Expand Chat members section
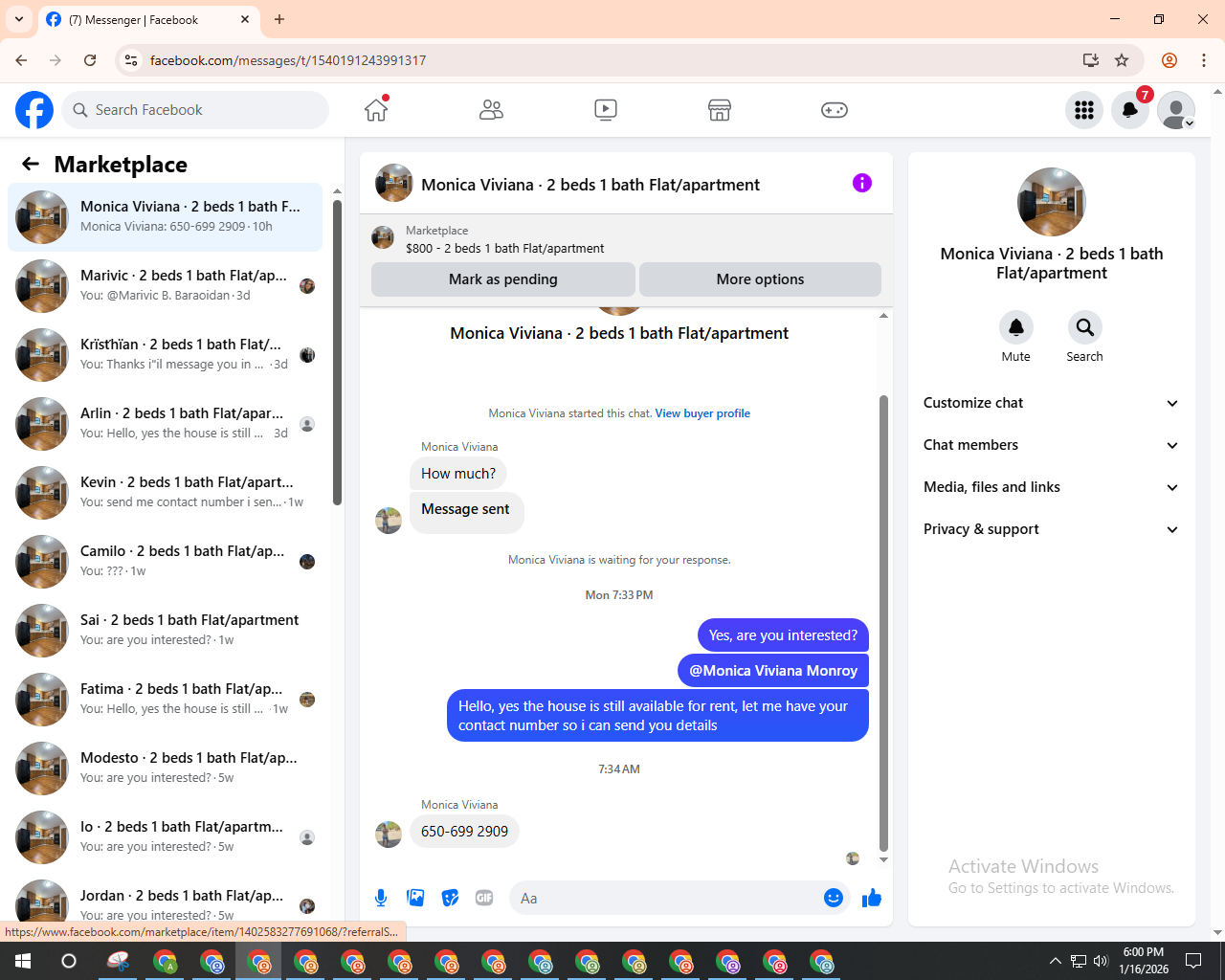 click(1051, 445)
